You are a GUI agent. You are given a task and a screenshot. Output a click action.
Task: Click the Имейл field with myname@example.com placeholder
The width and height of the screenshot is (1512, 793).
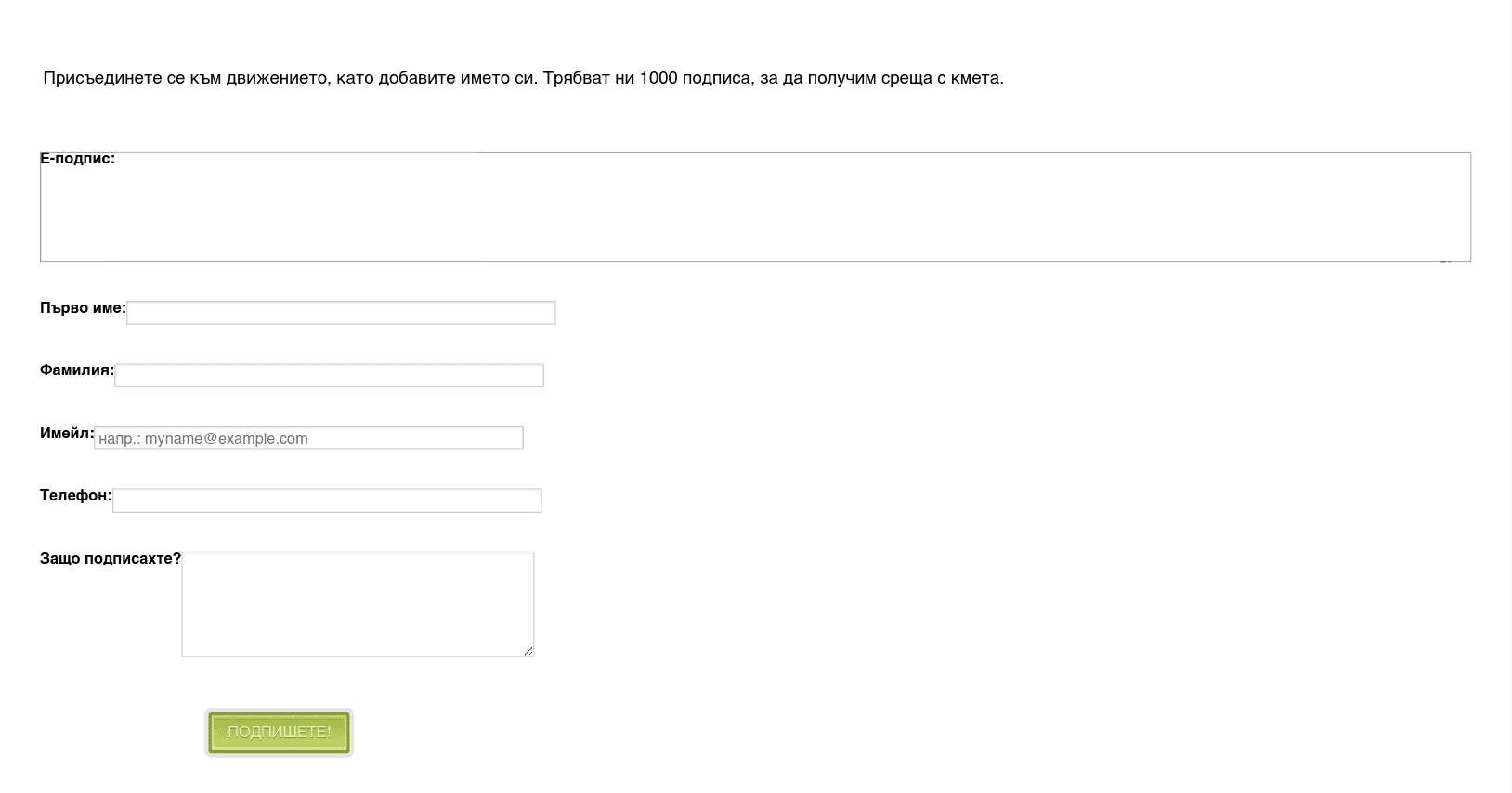[x=308, y=438]
